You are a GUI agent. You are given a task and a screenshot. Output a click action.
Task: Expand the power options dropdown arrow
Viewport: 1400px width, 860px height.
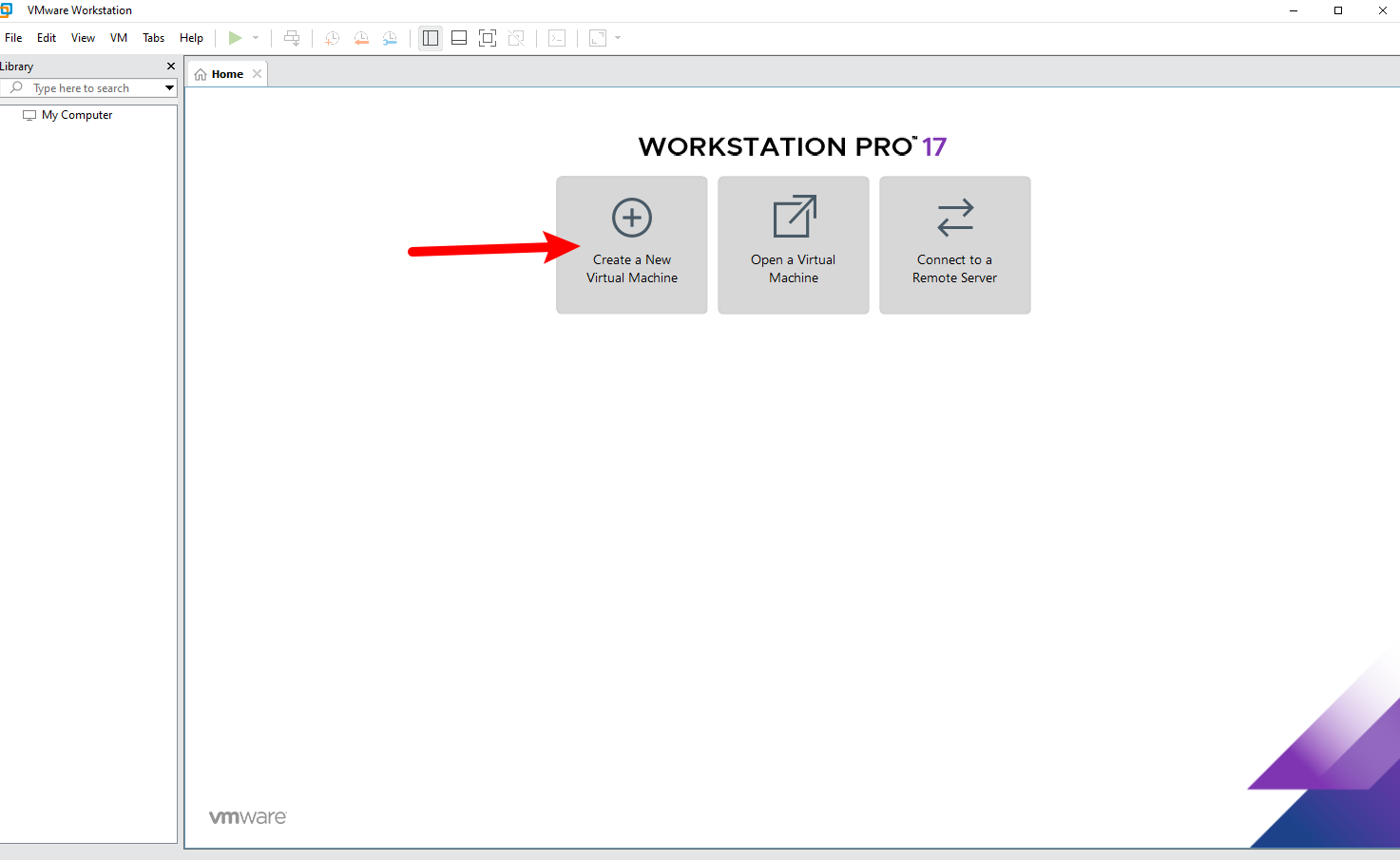[x=256, y=38]
